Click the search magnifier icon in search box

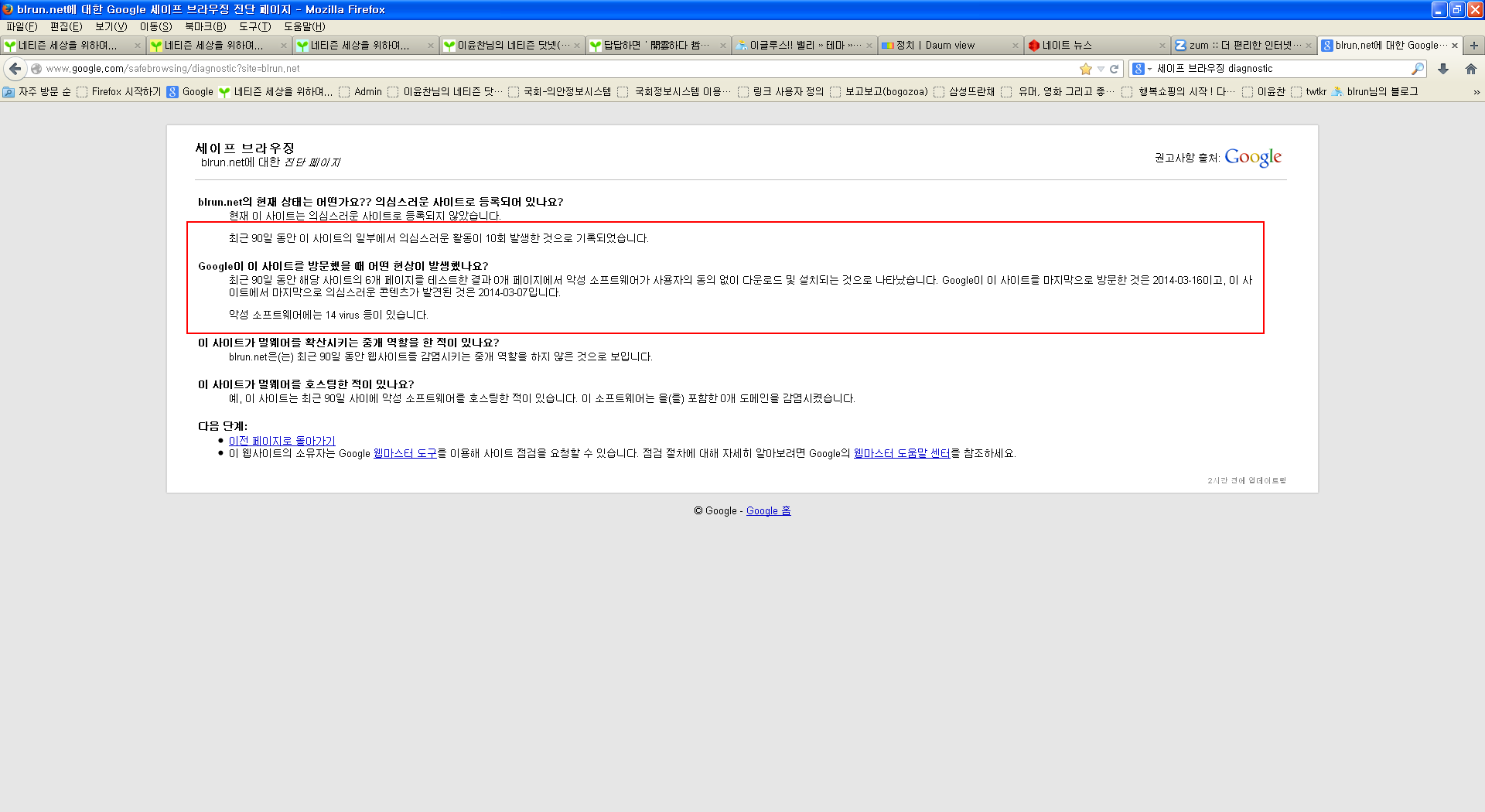point(1418,69)
